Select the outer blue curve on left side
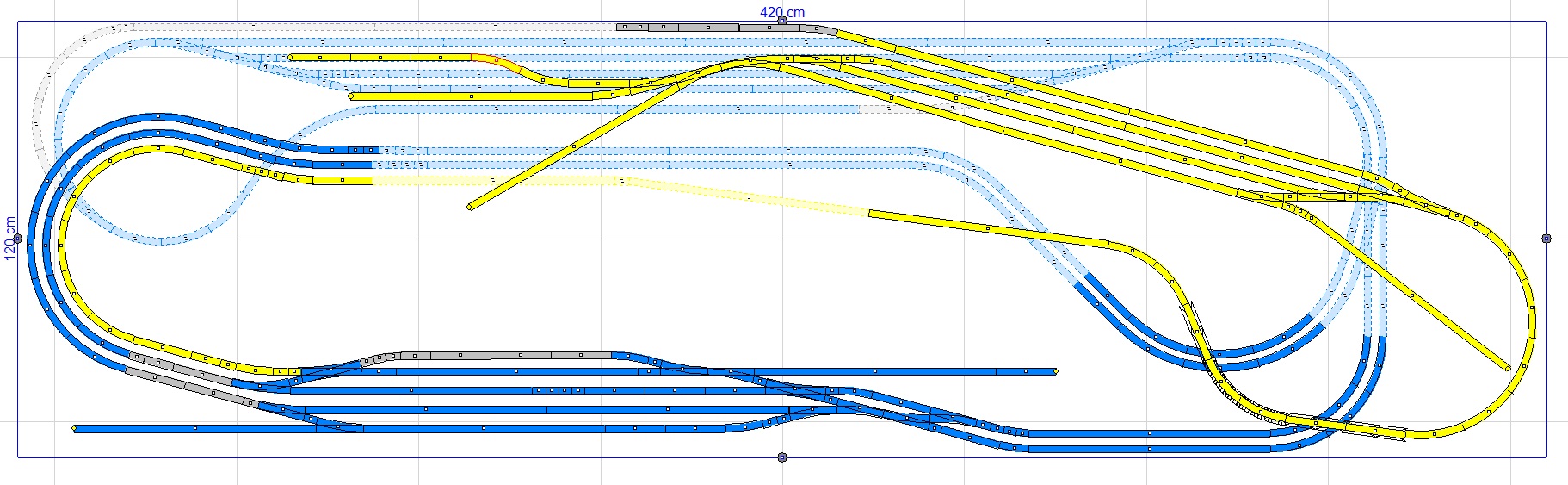 (x=34, y=258)
